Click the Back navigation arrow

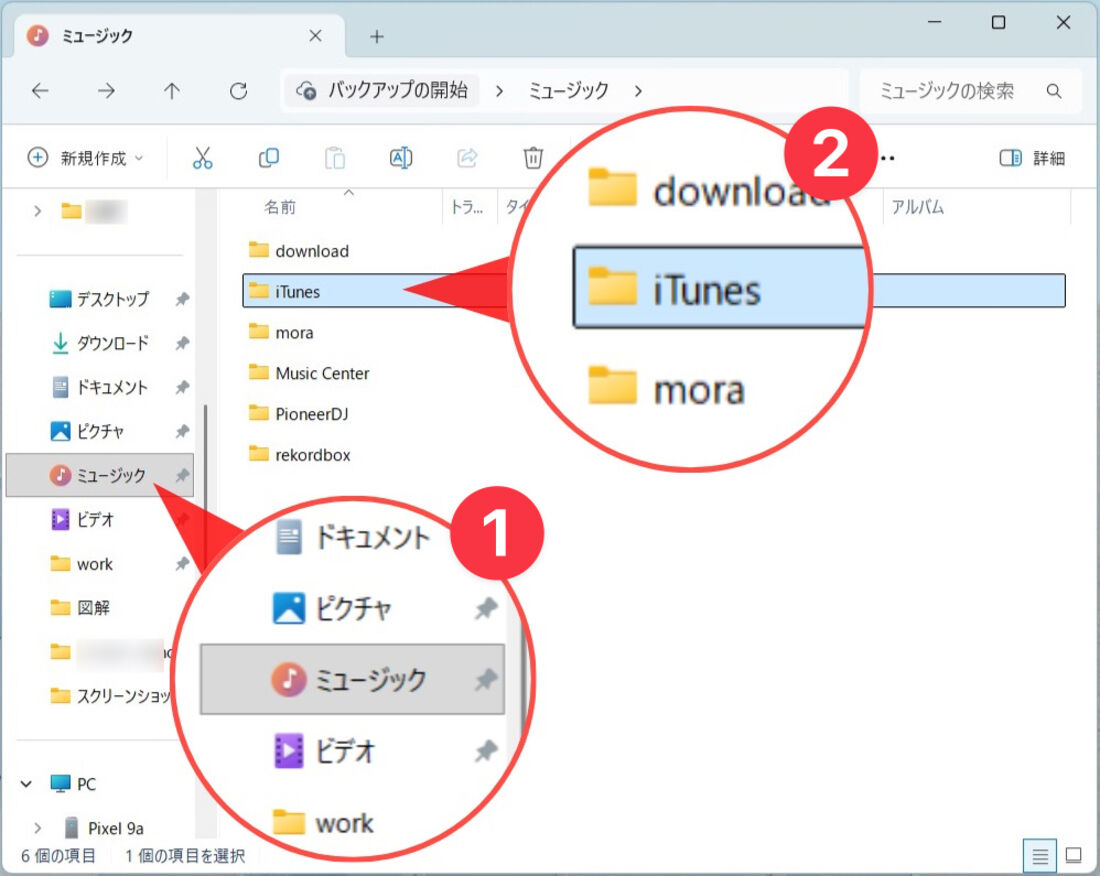tap(41, 90)
